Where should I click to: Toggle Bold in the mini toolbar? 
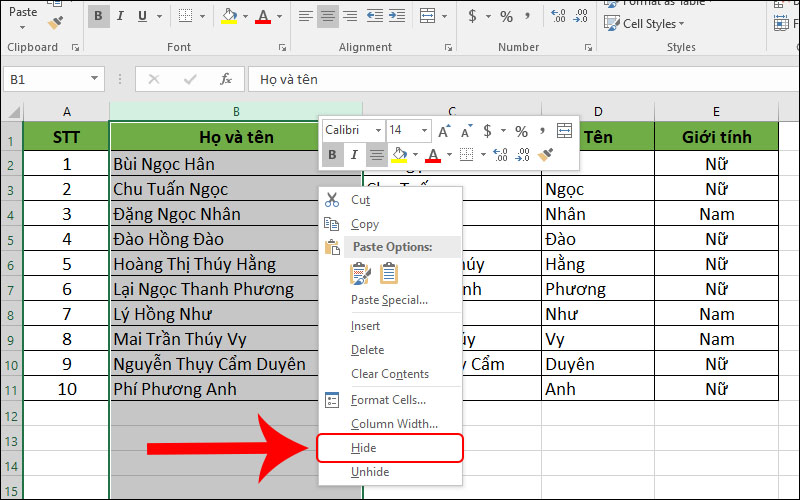click(332, 155)
